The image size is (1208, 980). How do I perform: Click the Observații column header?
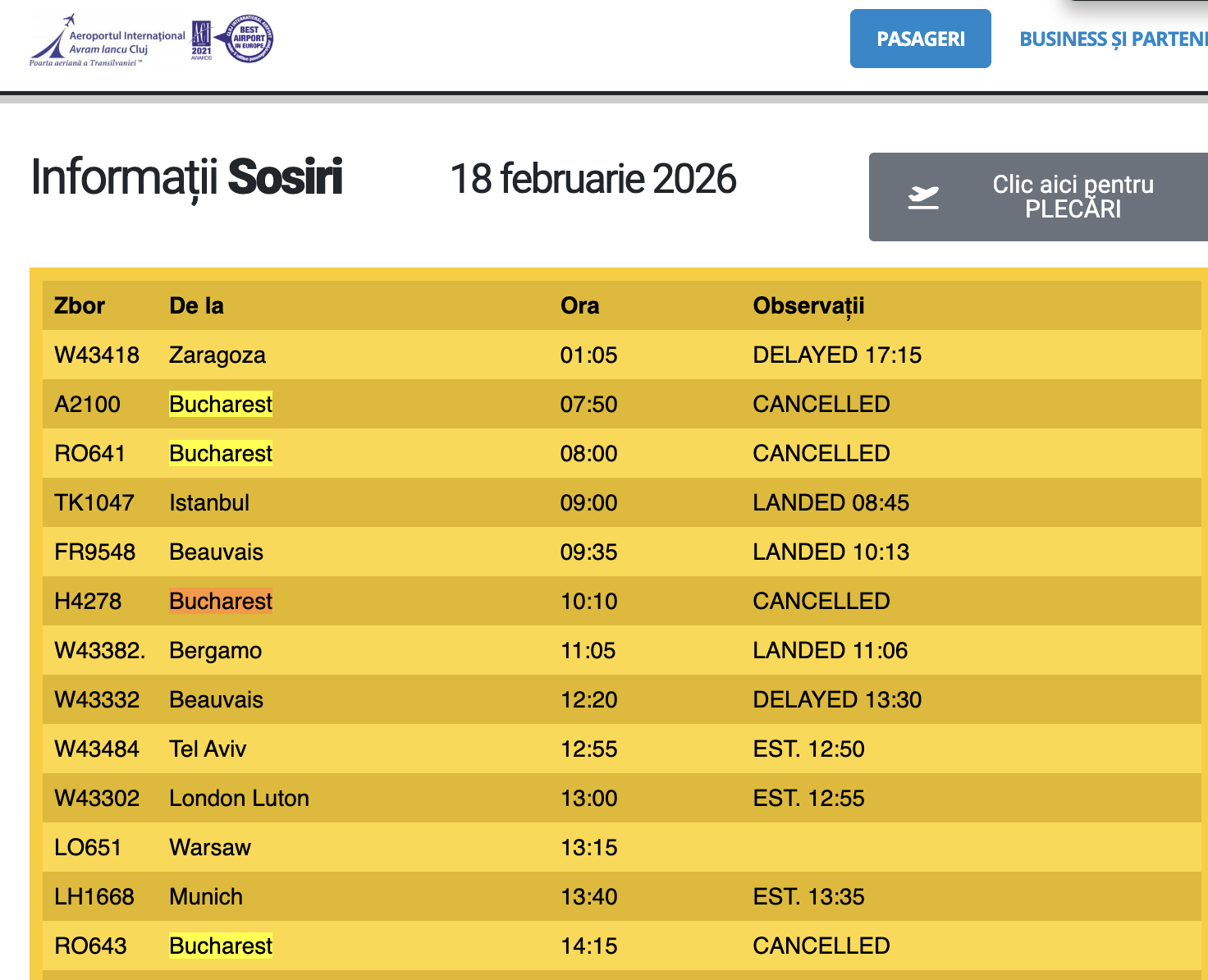pos(808,306)
